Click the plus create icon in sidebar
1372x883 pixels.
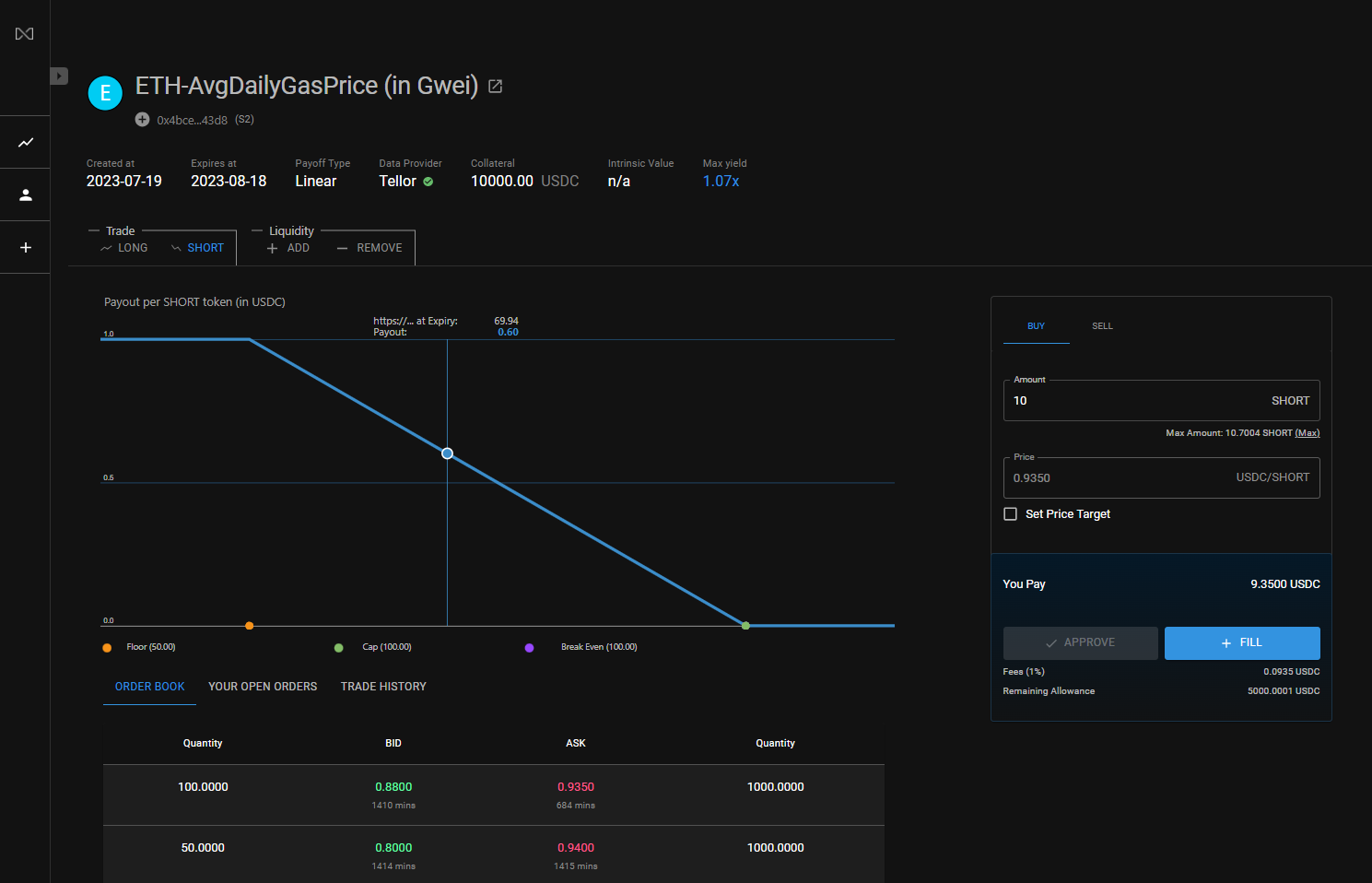[25, 248]
